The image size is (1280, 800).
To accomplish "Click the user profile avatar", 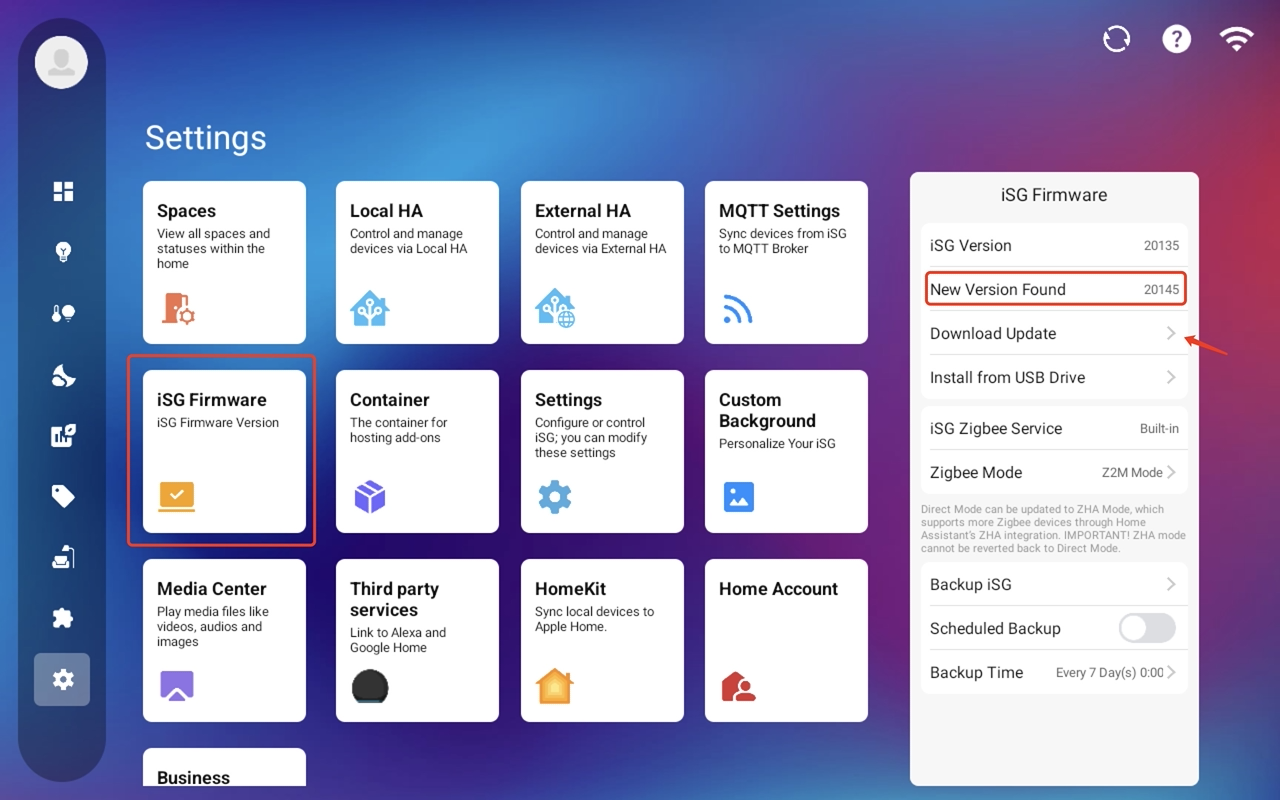I will click(x=62, y=62).
